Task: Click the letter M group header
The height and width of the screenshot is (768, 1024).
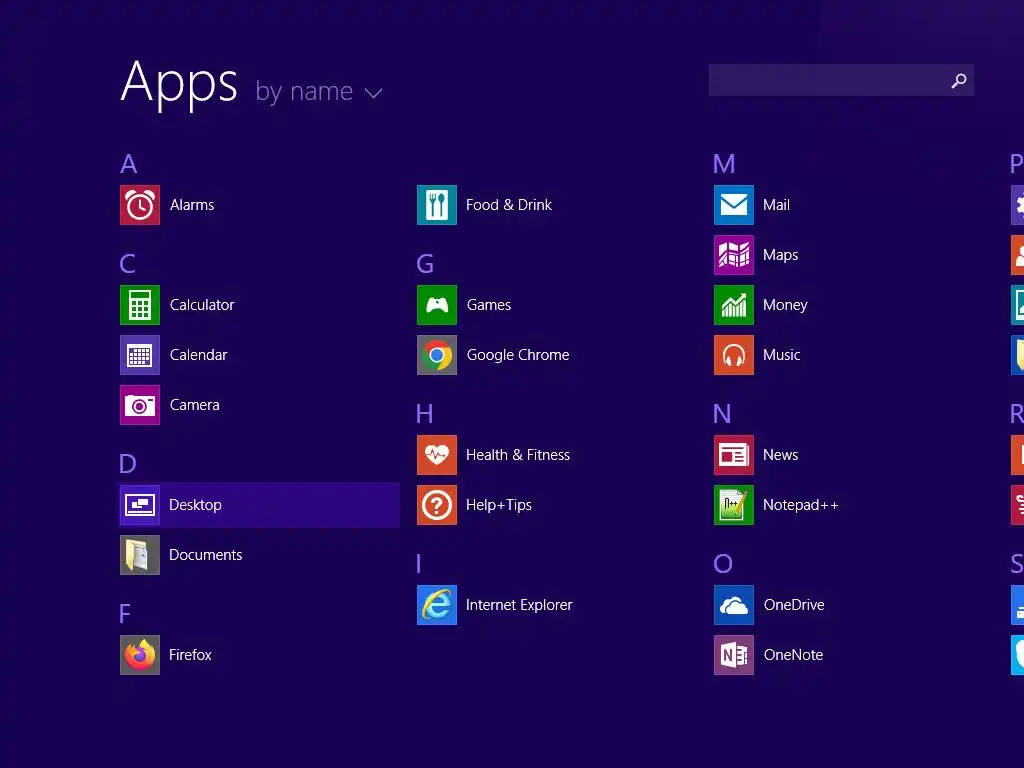Action: click(x=724, y=164)
